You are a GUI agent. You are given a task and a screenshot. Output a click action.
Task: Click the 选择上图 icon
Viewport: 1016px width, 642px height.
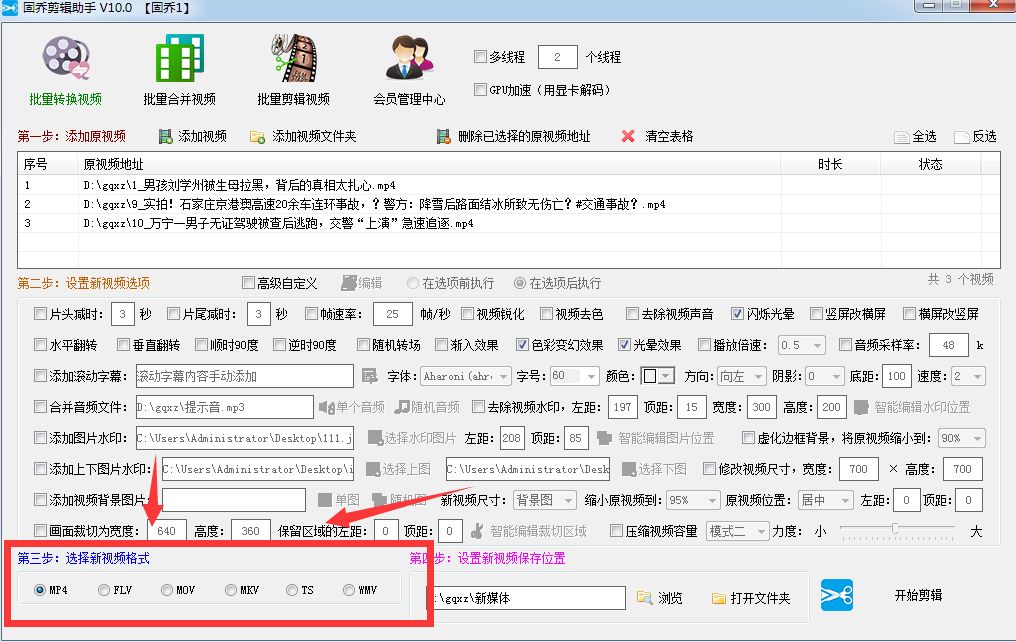point(373,469)
